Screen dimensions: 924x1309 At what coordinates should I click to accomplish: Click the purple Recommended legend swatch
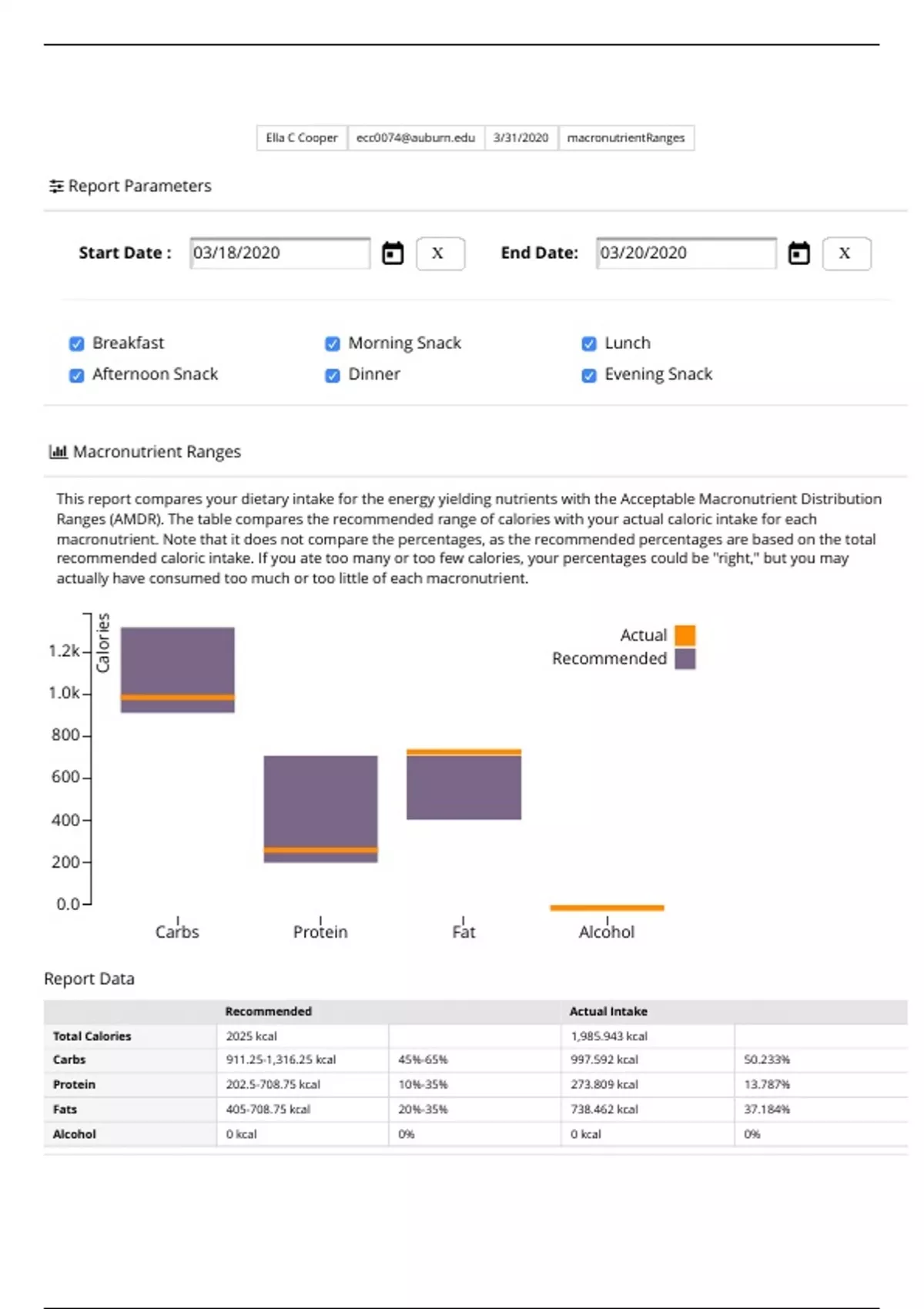click(685, 659)
